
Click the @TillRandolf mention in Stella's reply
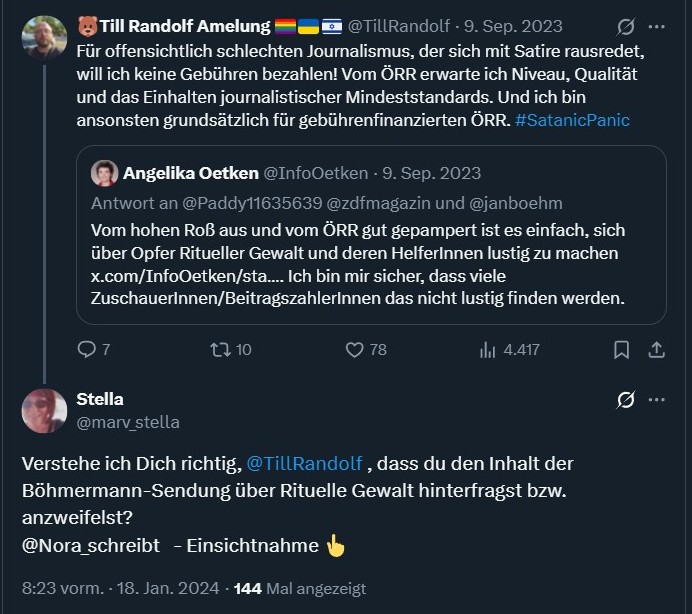[x=304, y=464]
